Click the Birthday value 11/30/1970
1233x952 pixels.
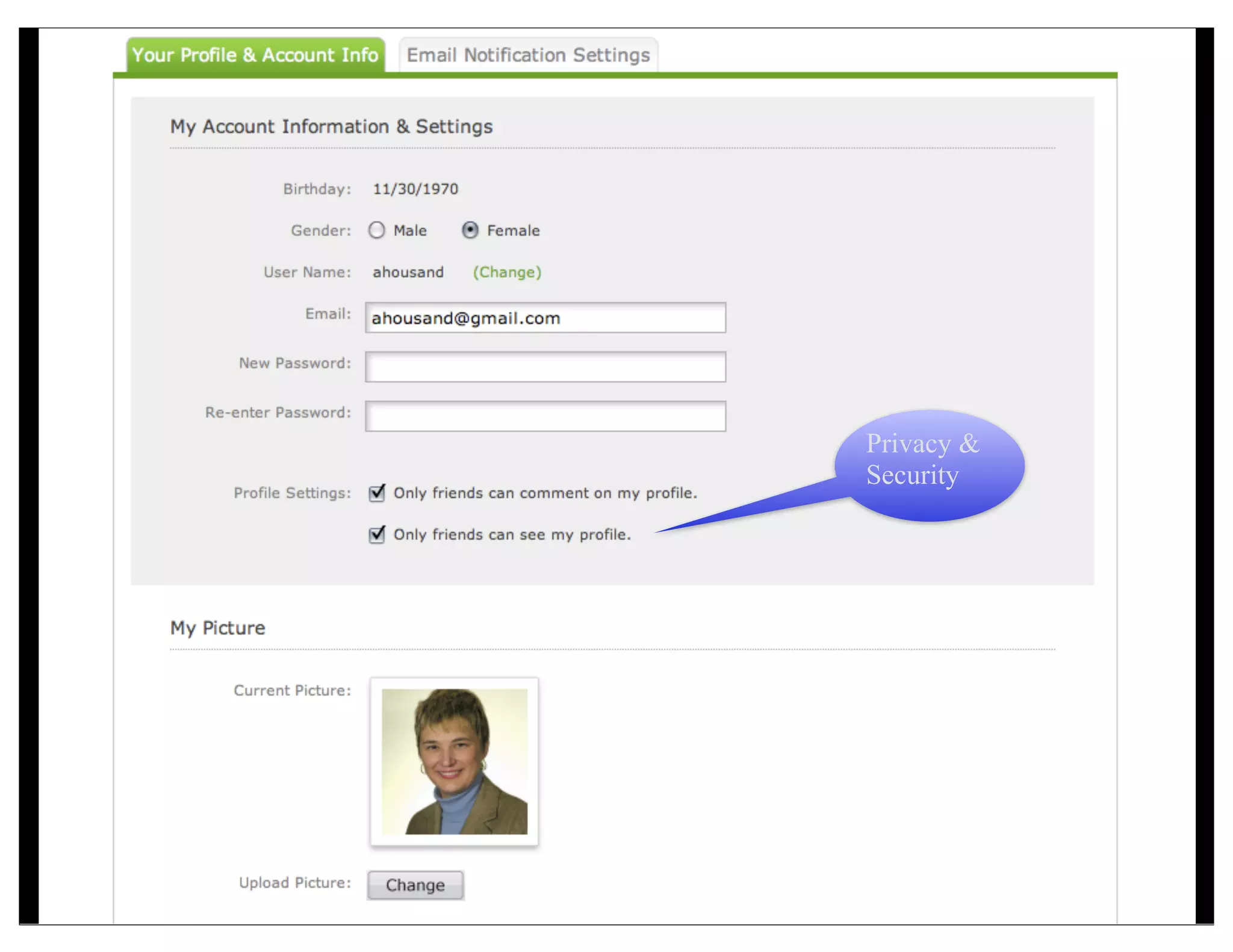415,190
